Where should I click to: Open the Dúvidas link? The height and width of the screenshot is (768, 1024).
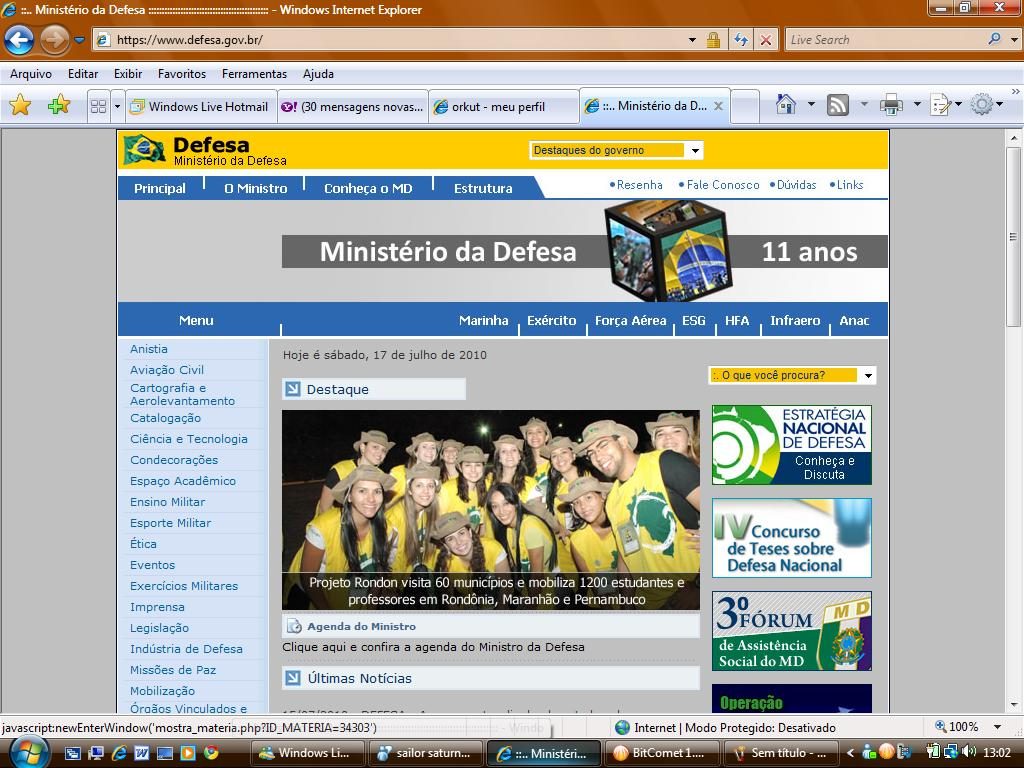797,185
